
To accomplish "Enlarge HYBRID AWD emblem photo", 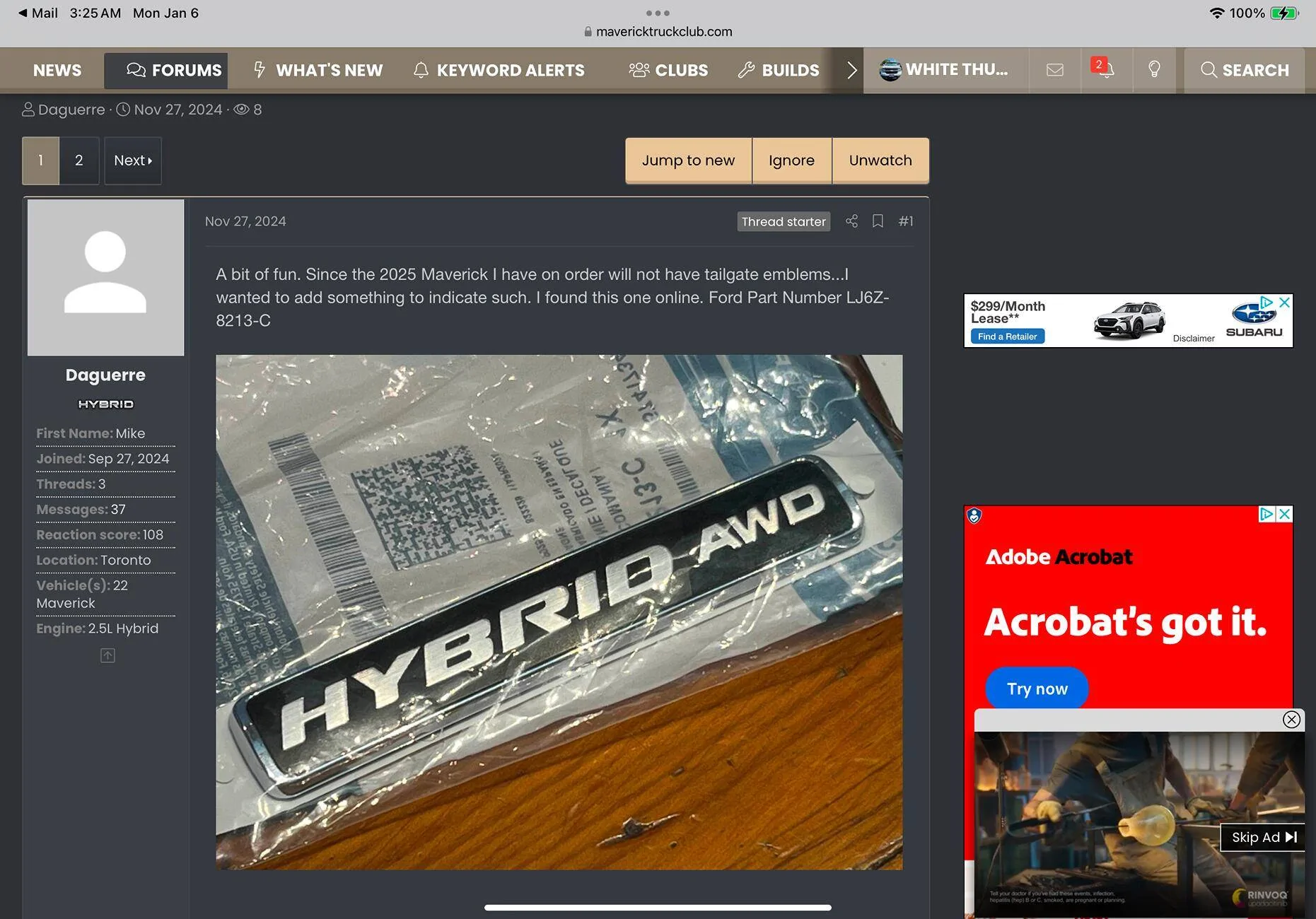I will pos(559,612).
